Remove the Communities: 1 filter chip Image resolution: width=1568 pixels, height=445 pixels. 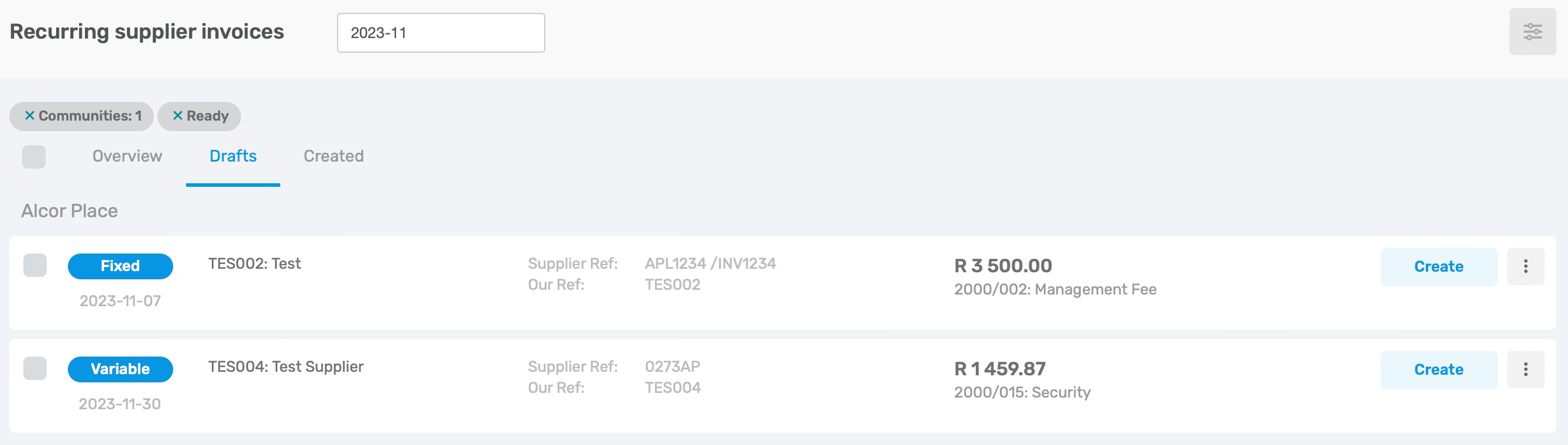click(29, 116)
